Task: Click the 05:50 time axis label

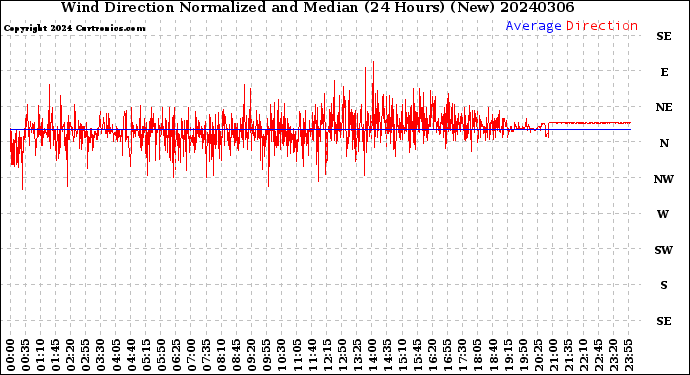Action: [x=161, y=355]
